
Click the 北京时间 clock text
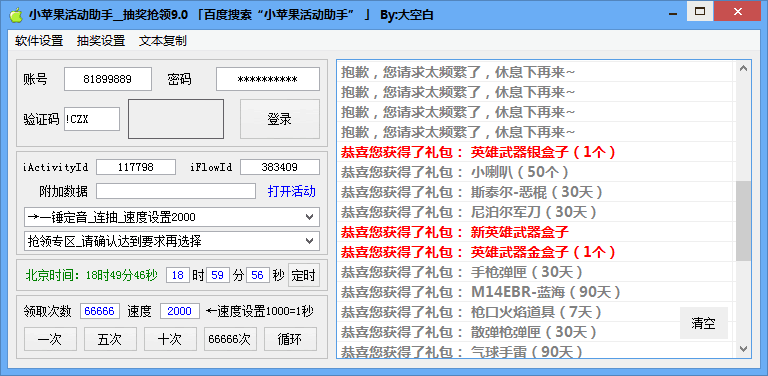(x=92, y=275)
